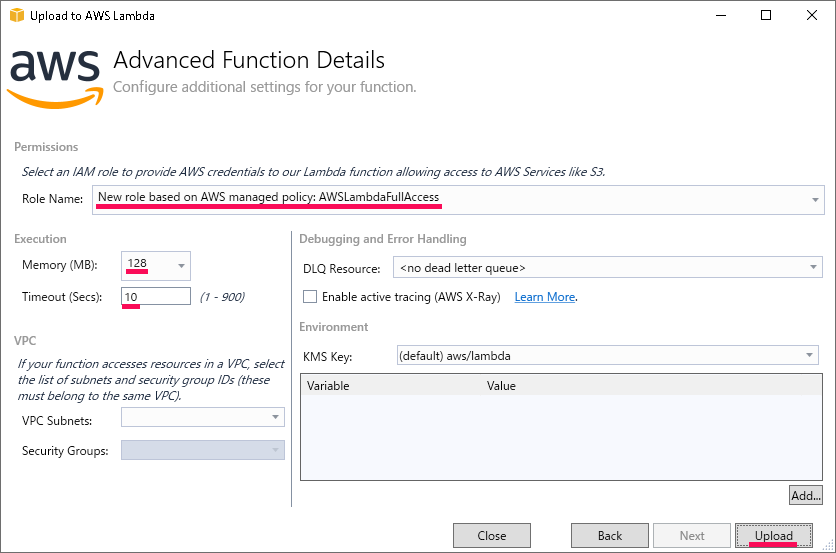
Task: Open the Memory (MB) dropdown
Action: click(156, 266)
